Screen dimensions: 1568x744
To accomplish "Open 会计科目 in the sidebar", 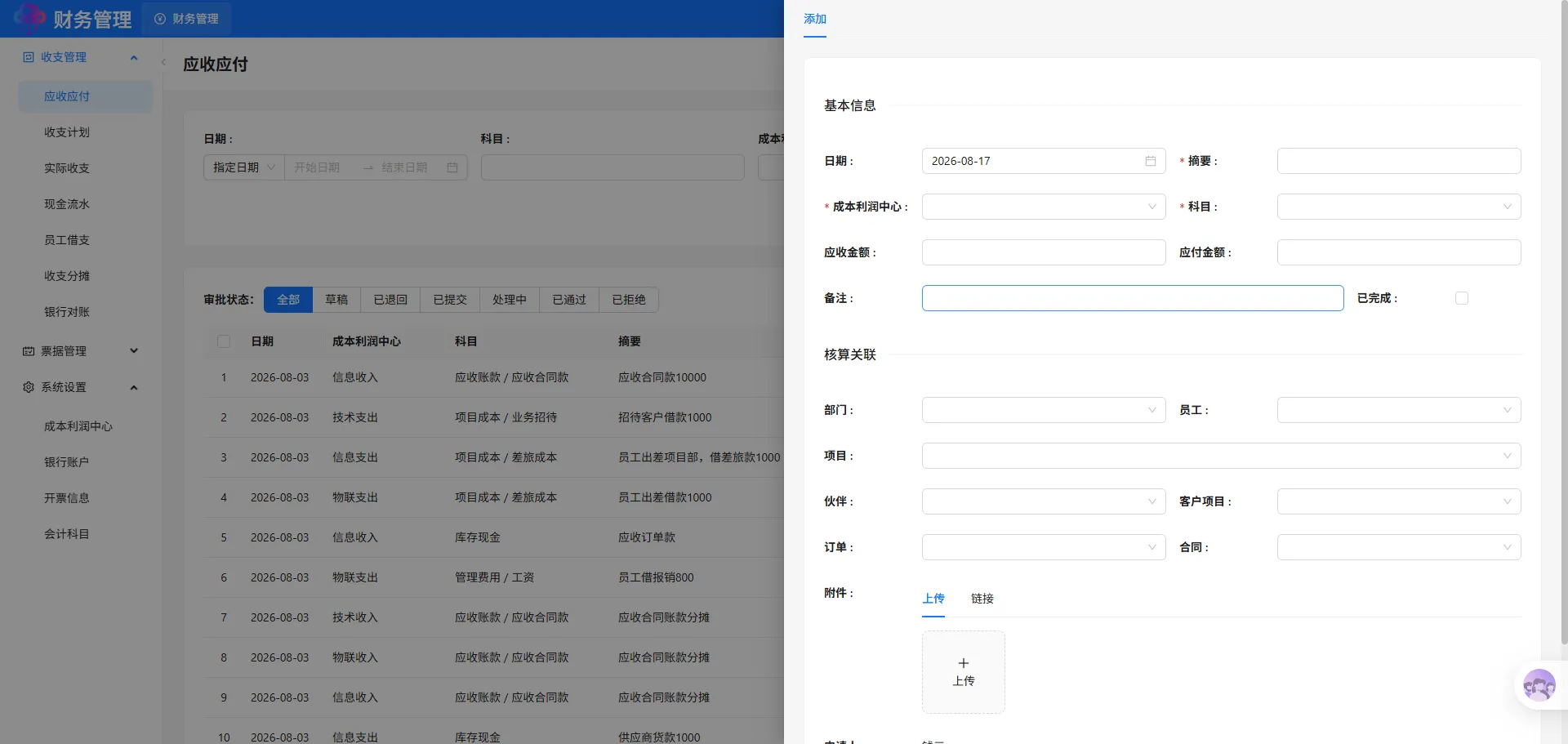I will [85, 534].
